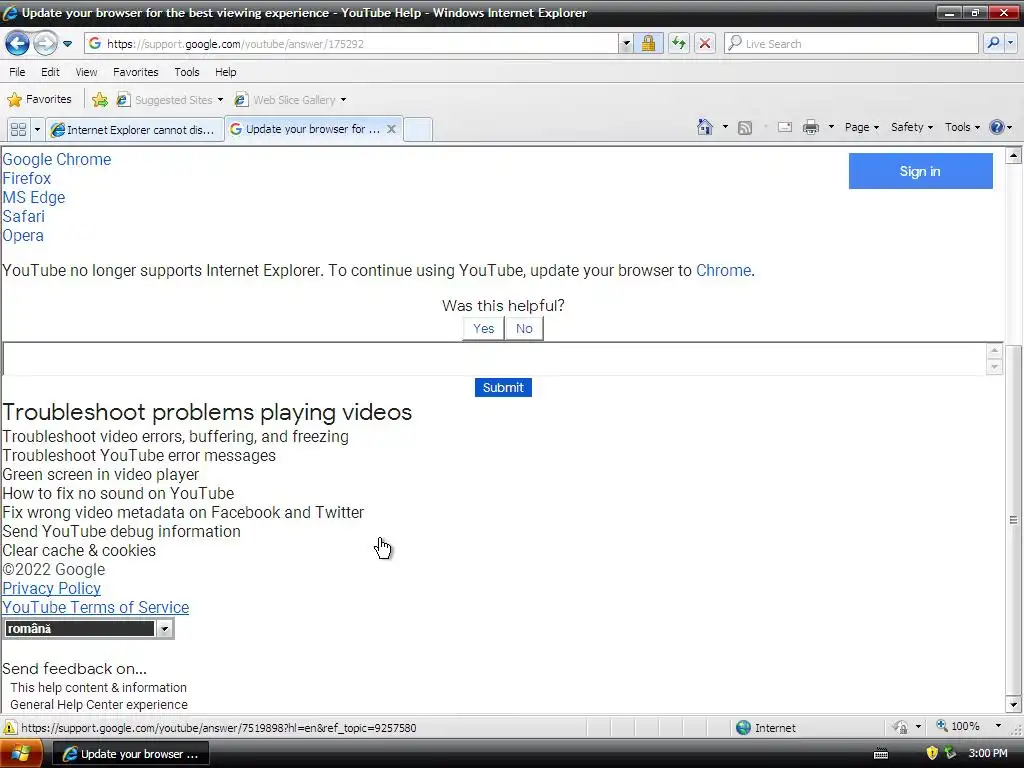Select 'General Help Center experience' feedback option
This screenshot has width=1024, height=768.
pyautogui.click(x=99, y=704)
